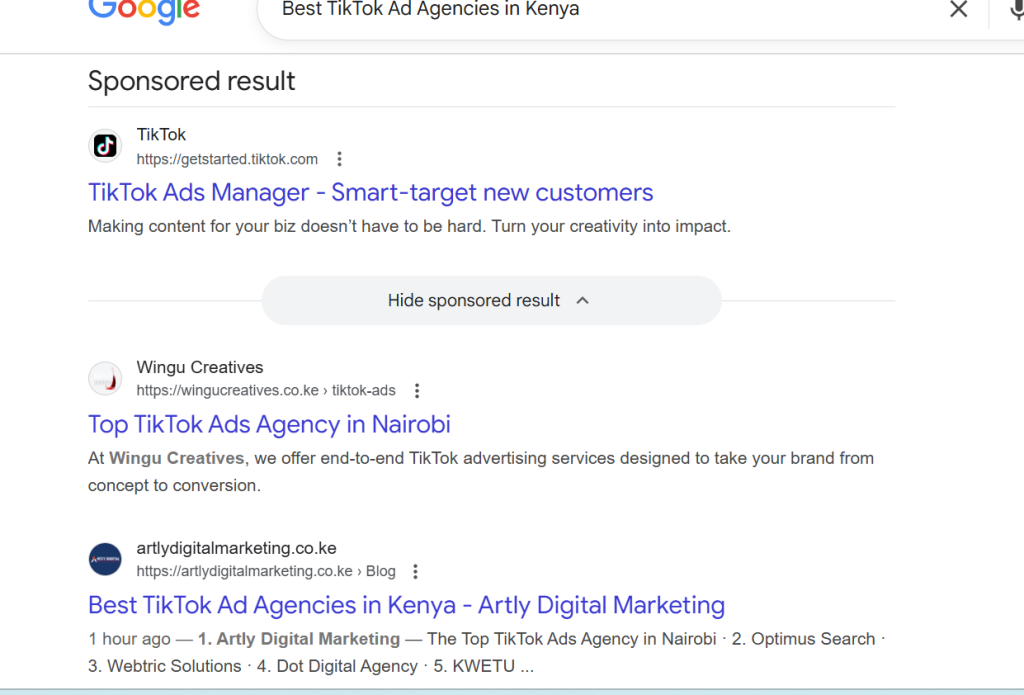Viewport: 1024px width, 695px height.
Task: Open Best TikTok Ad Agencies in Kenya link
Action: (406, 605)
